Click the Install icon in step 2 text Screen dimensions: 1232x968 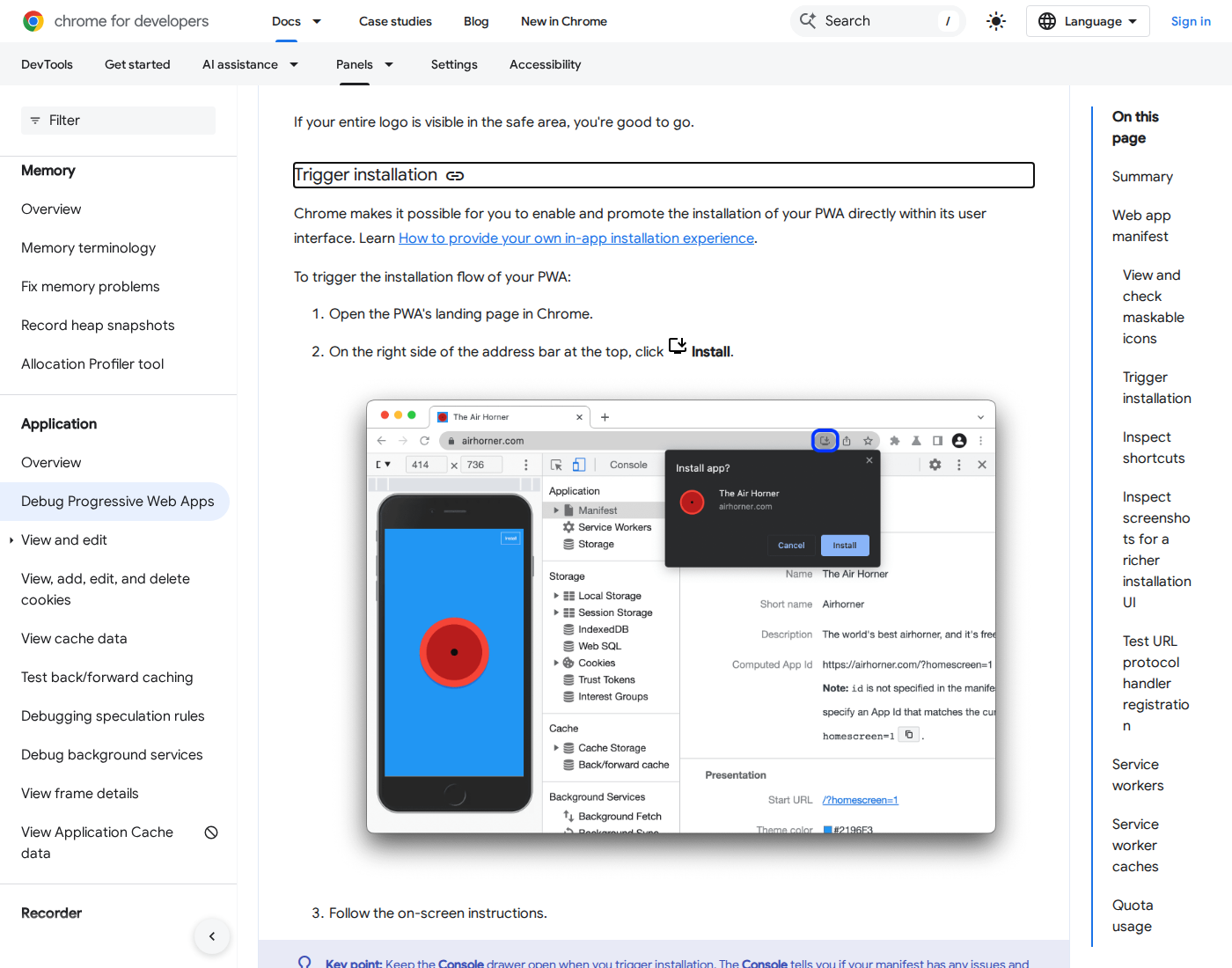click(x=678, y=347)
